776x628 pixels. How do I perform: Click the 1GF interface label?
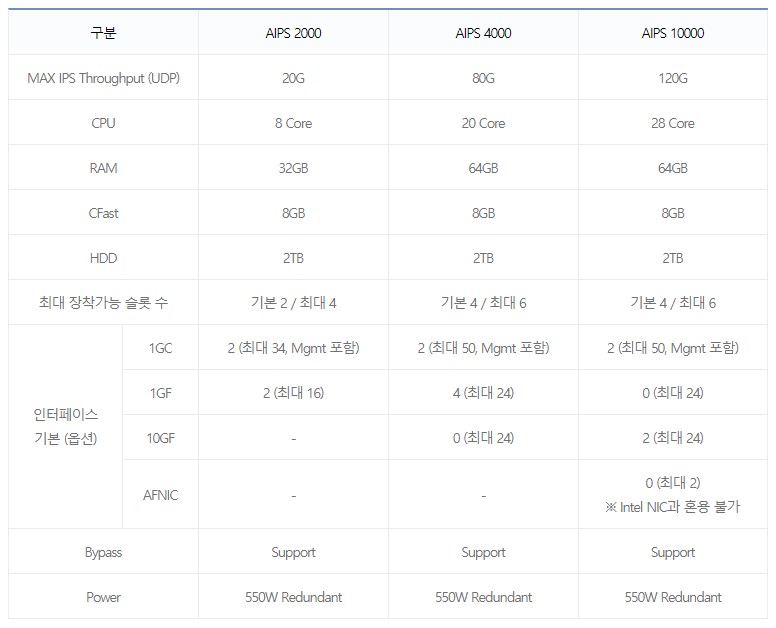(160, 393)
